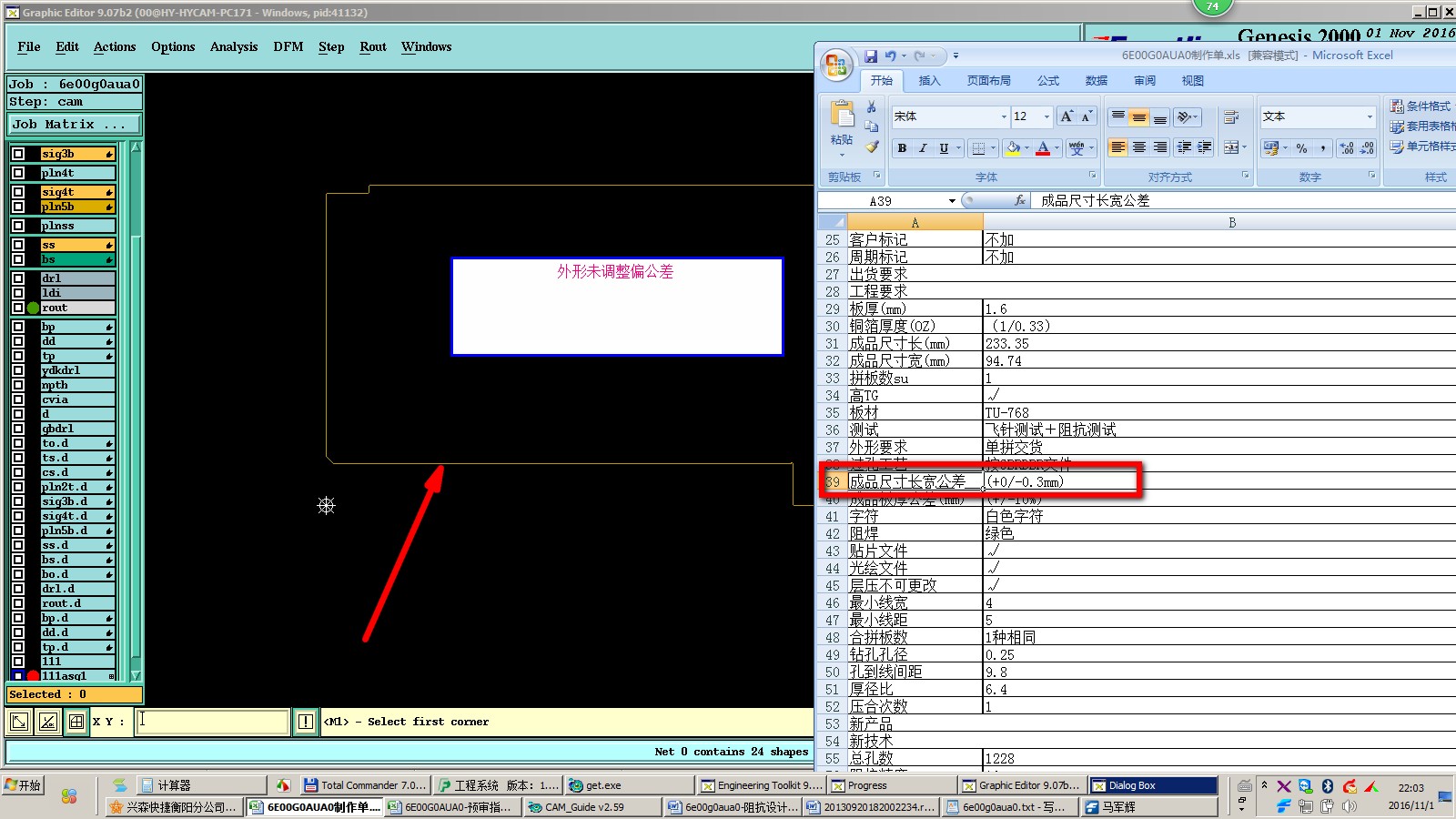Screen dimensions: 1456x819
Task: Increase font size with large A
Action: click(x=1067, y=116)
